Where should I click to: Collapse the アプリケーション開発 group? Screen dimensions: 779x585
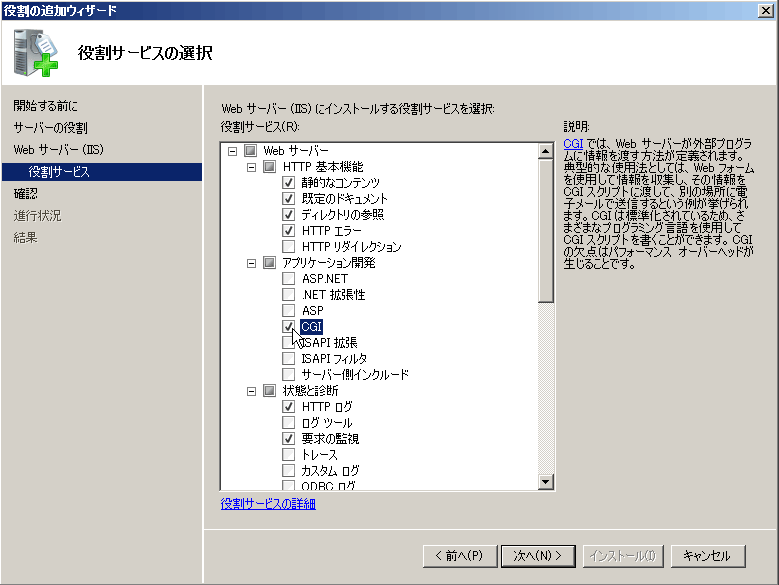251,263
